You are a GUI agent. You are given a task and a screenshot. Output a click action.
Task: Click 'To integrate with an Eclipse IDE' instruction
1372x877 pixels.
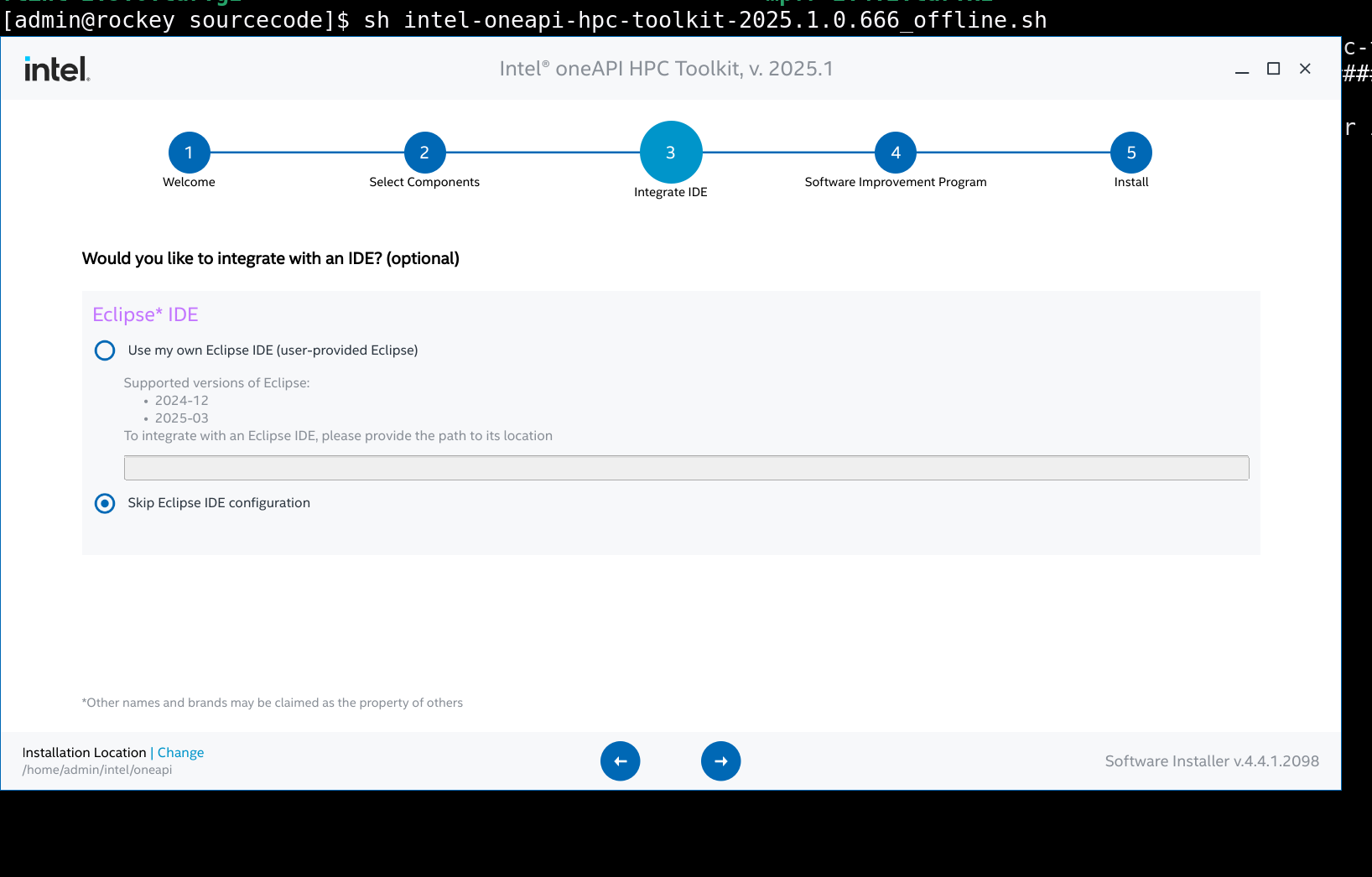tap(338, 436)
